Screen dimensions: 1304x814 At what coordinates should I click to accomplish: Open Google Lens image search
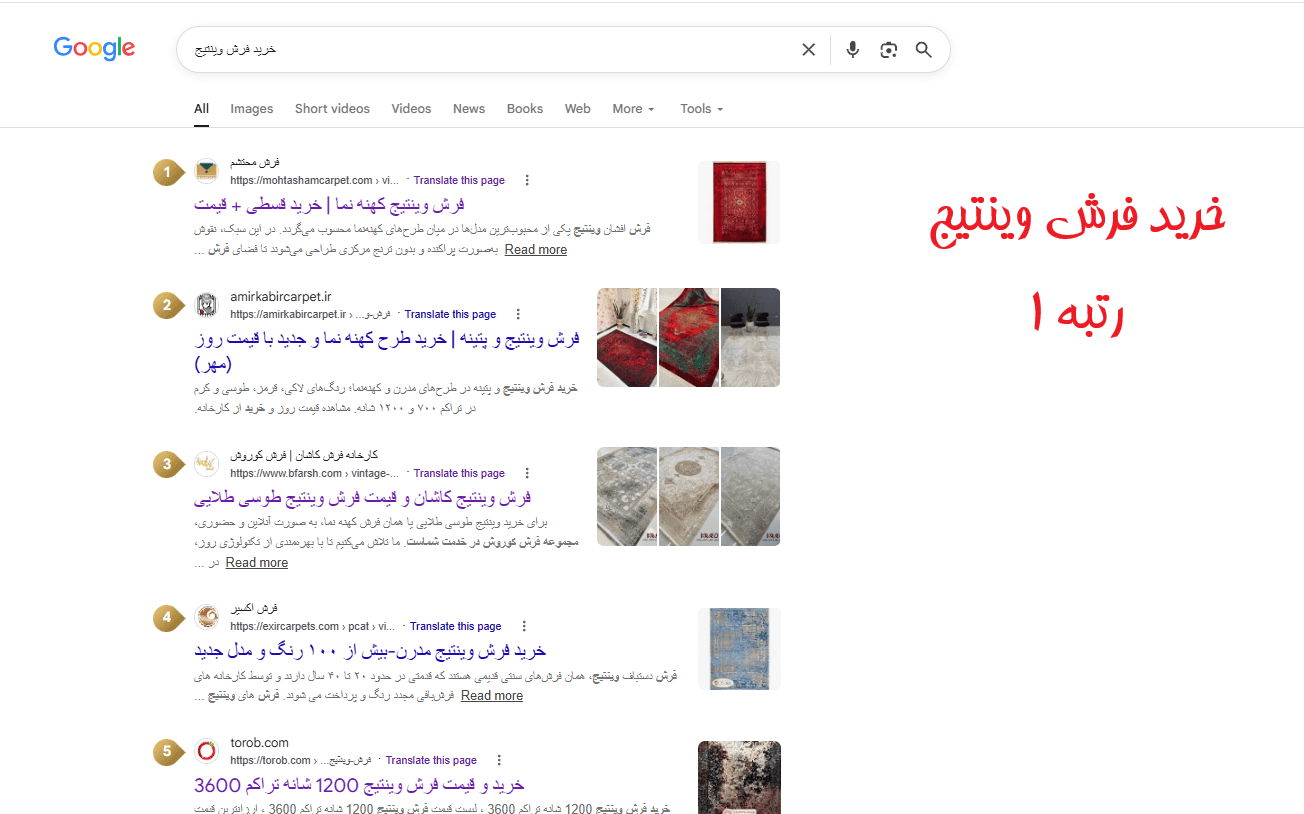889,50
